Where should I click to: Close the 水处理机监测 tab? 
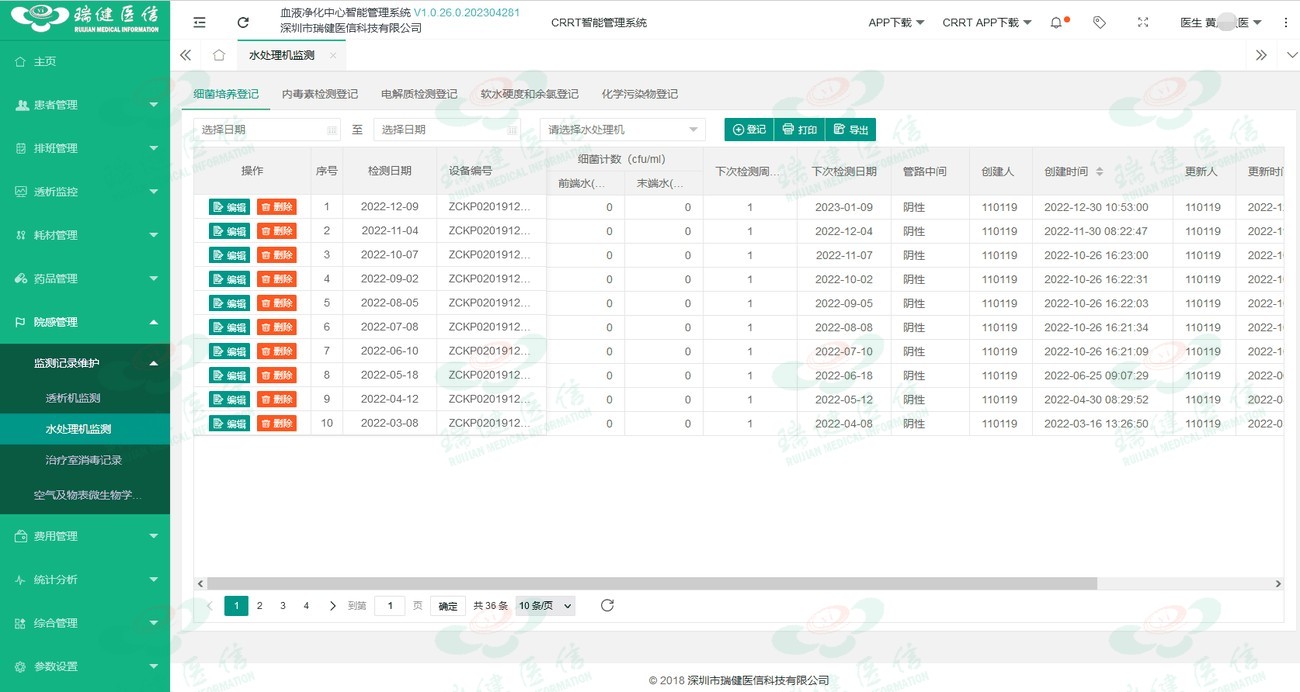tap(333, 55)
